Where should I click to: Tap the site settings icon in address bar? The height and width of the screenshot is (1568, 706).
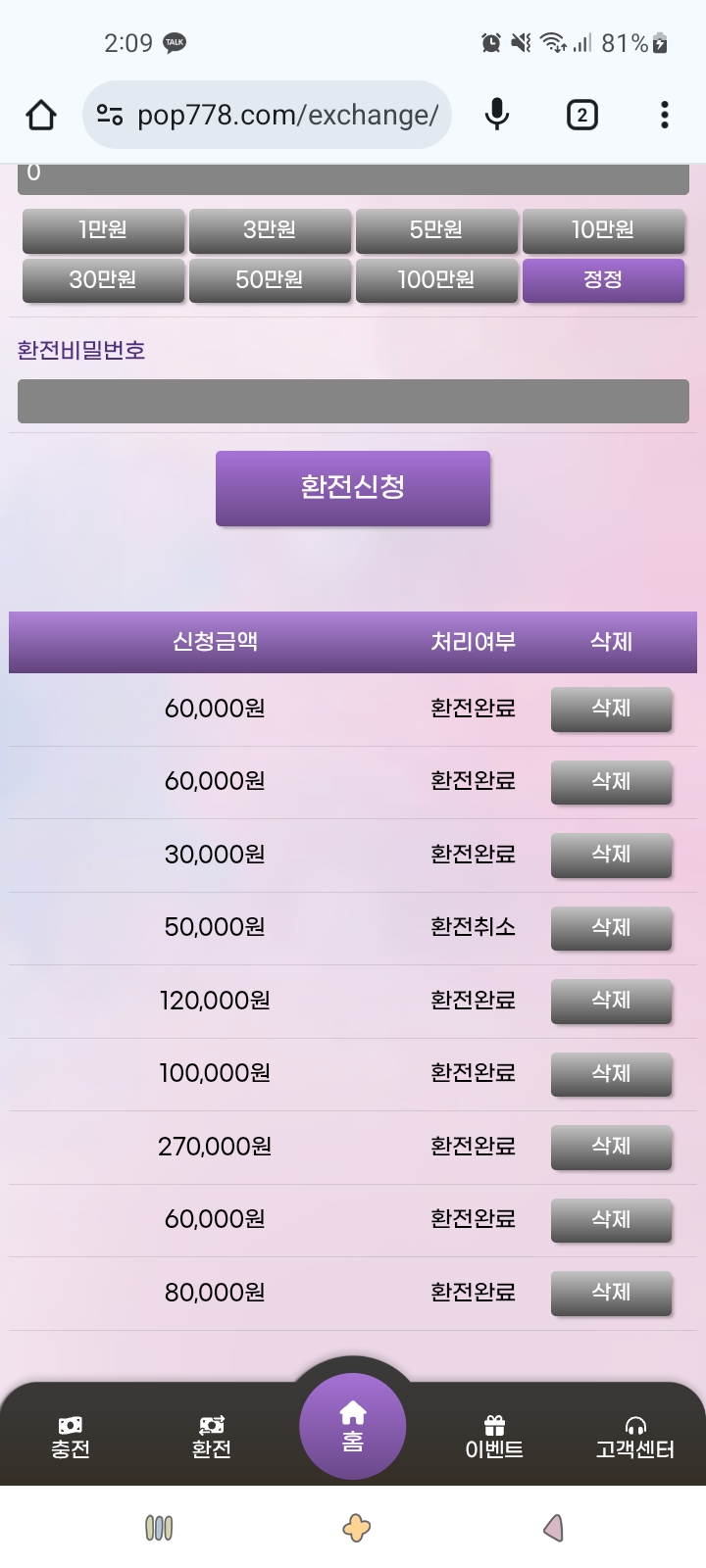[x=110, y=115]
